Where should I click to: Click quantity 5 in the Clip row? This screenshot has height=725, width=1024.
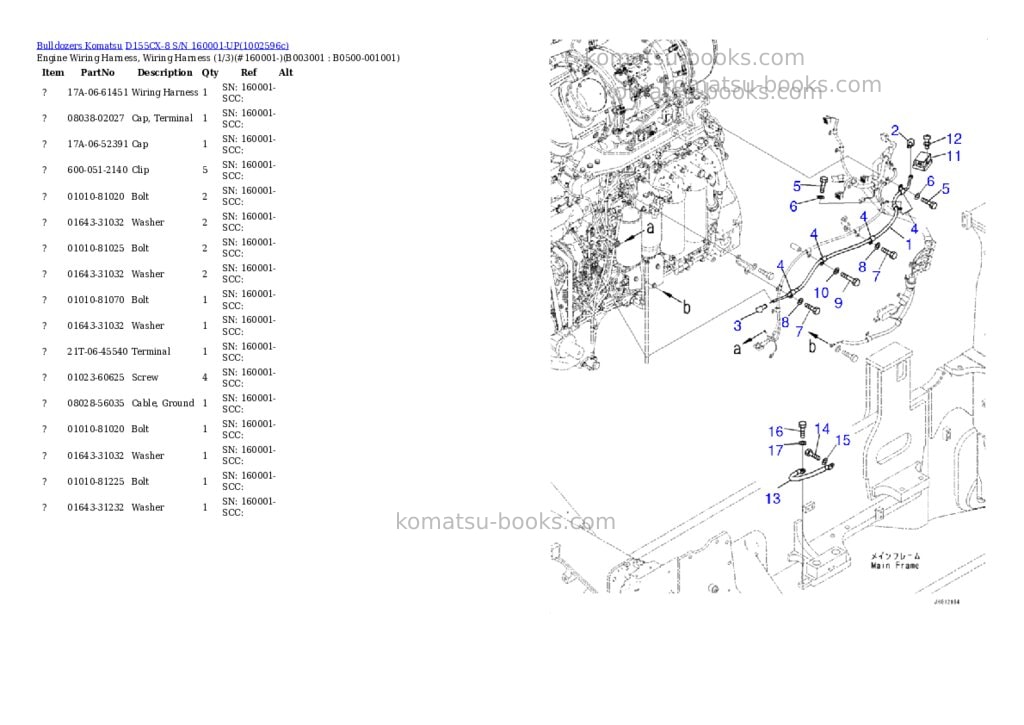(204, 170)
